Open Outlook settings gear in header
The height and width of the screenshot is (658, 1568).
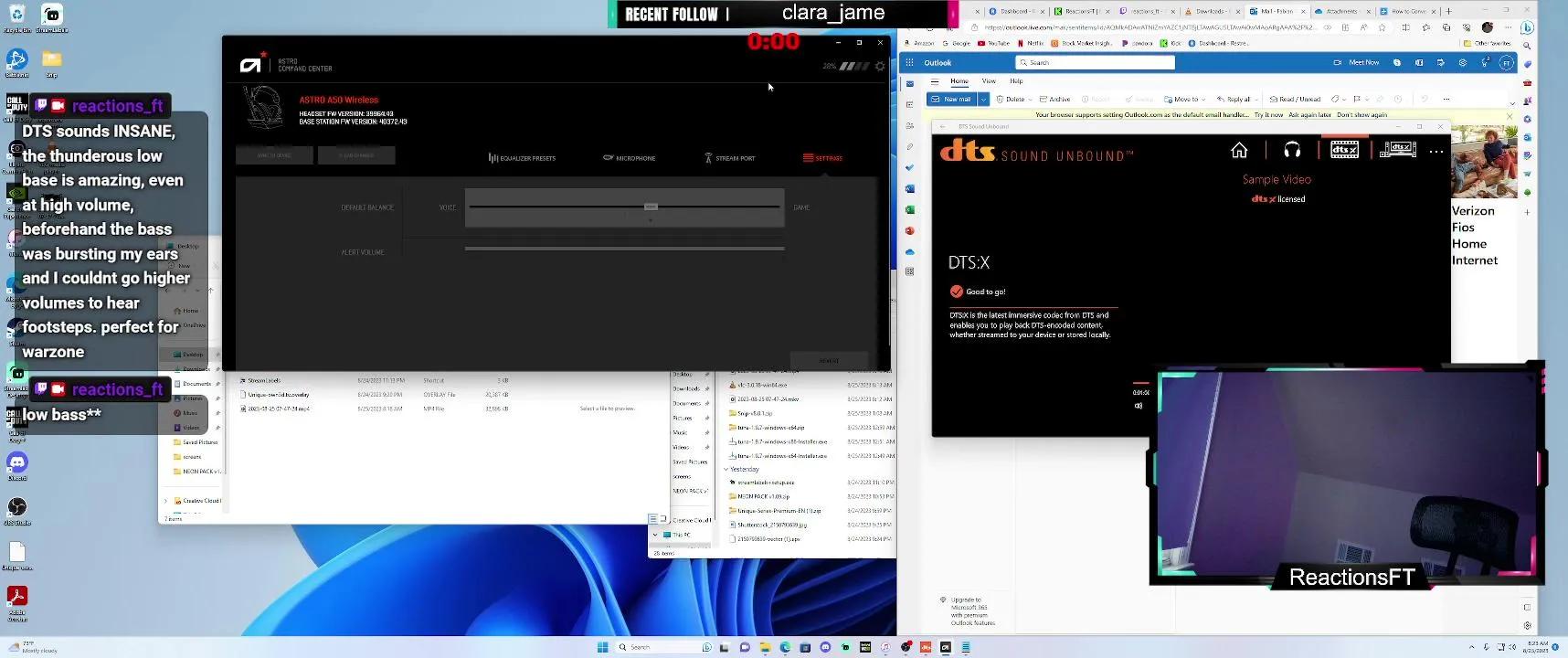[1462, 62]
